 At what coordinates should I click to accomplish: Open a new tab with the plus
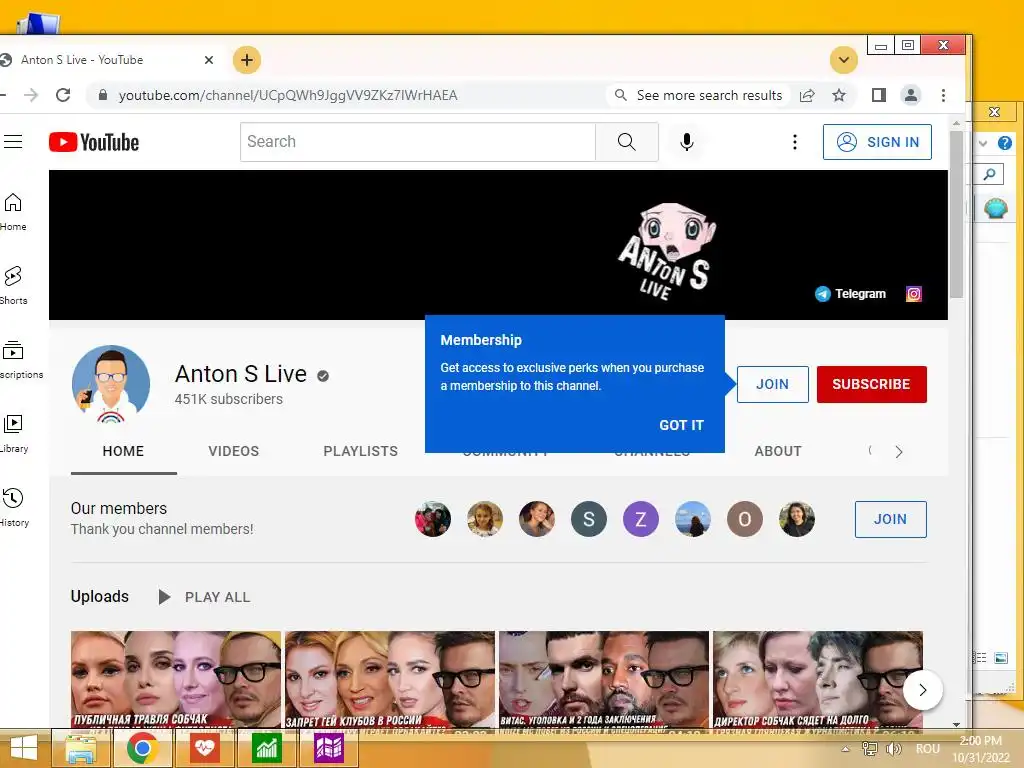pos(247,60)
